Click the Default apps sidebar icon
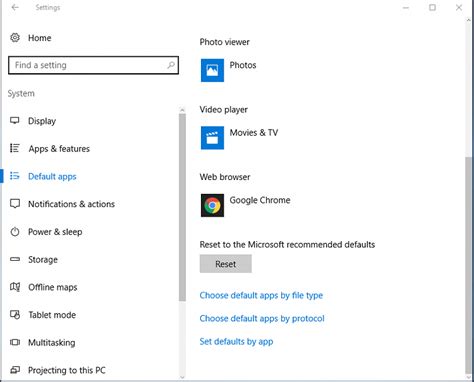 pos(15,176)
